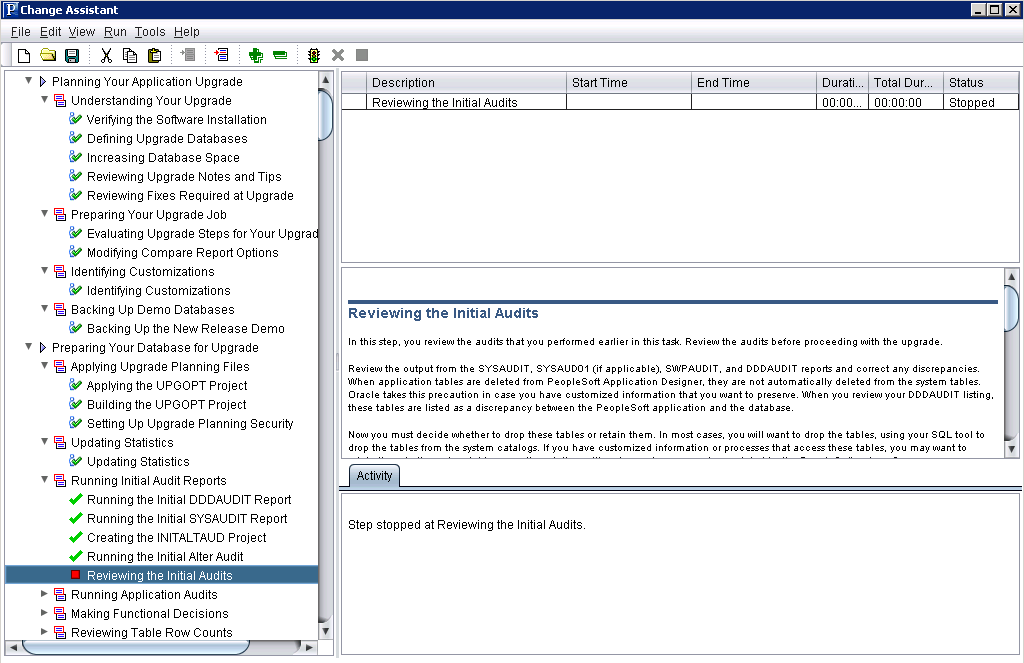The height and width of the screenshot is (663, 1024).
Task: Click the tree horizontal scroll-left arrow
Action: point(13,647)
